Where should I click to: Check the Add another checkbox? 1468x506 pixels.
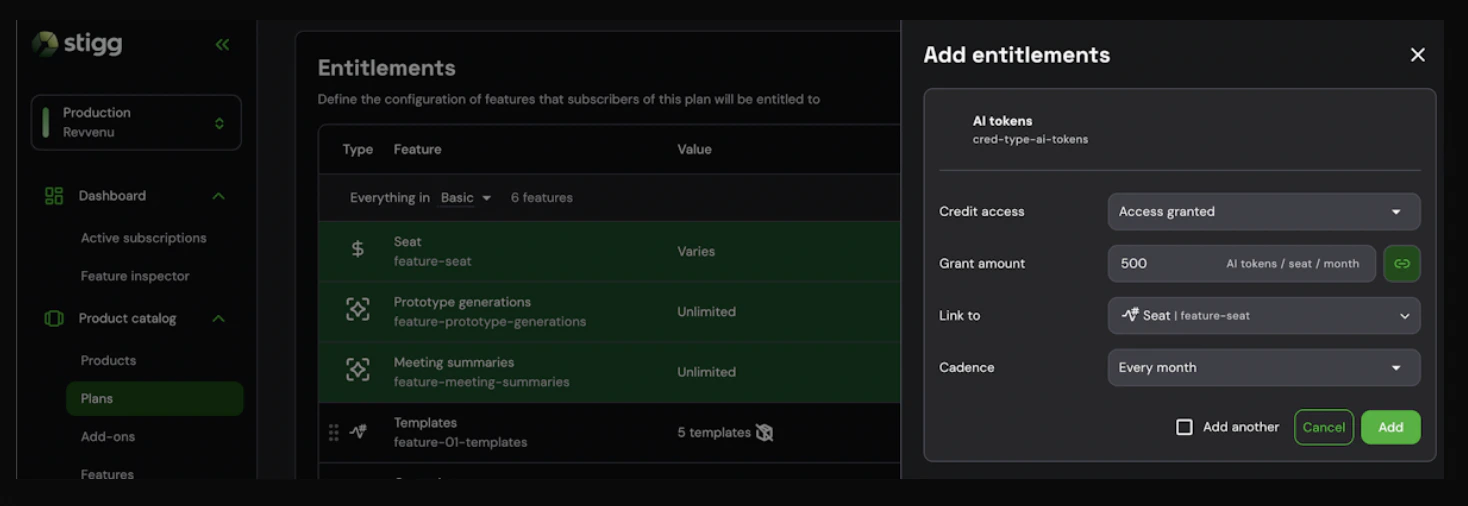1185,427
